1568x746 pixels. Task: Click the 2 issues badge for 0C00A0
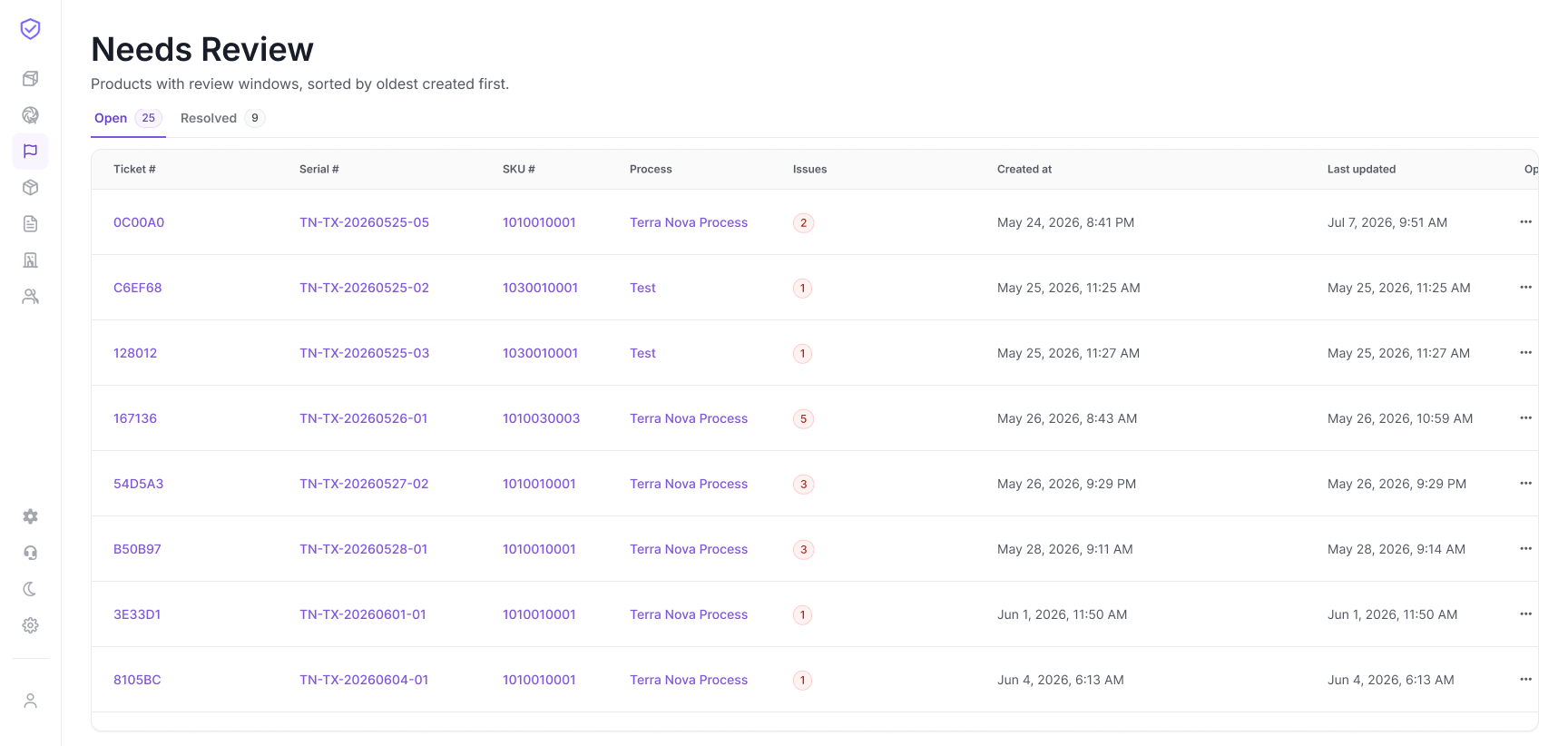coord(803,223)
